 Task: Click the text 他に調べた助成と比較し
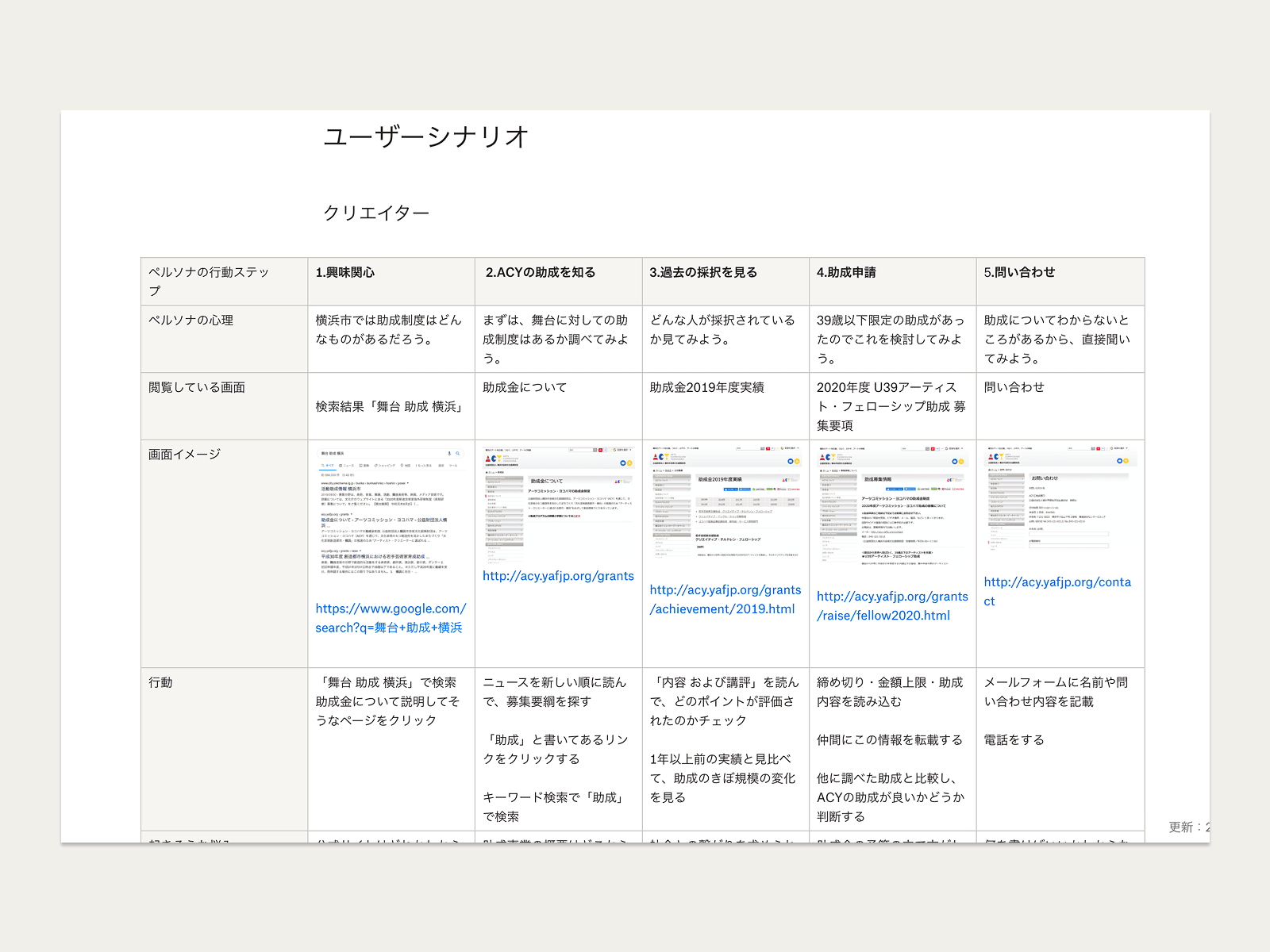(887, 778)
